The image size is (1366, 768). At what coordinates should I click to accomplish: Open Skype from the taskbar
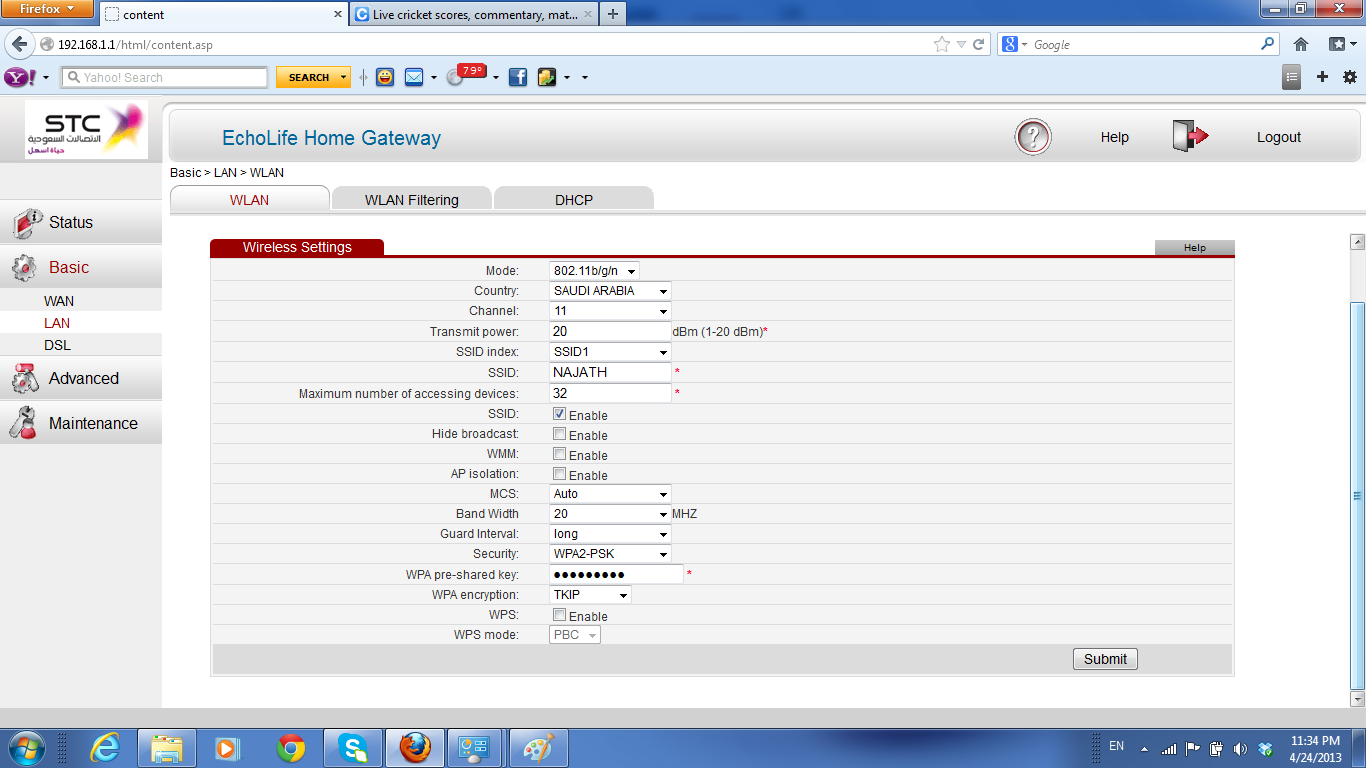tap(352, 747)
